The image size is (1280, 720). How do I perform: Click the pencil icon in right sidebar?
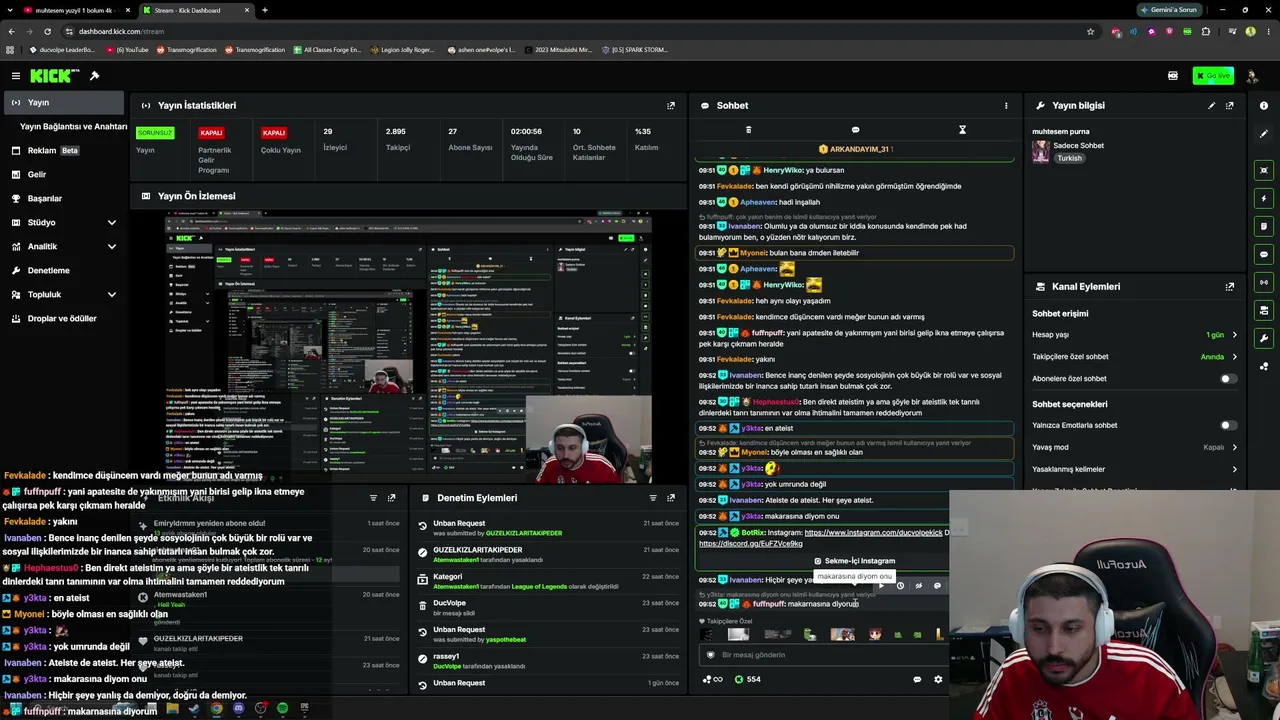[x=1264, y=134]
